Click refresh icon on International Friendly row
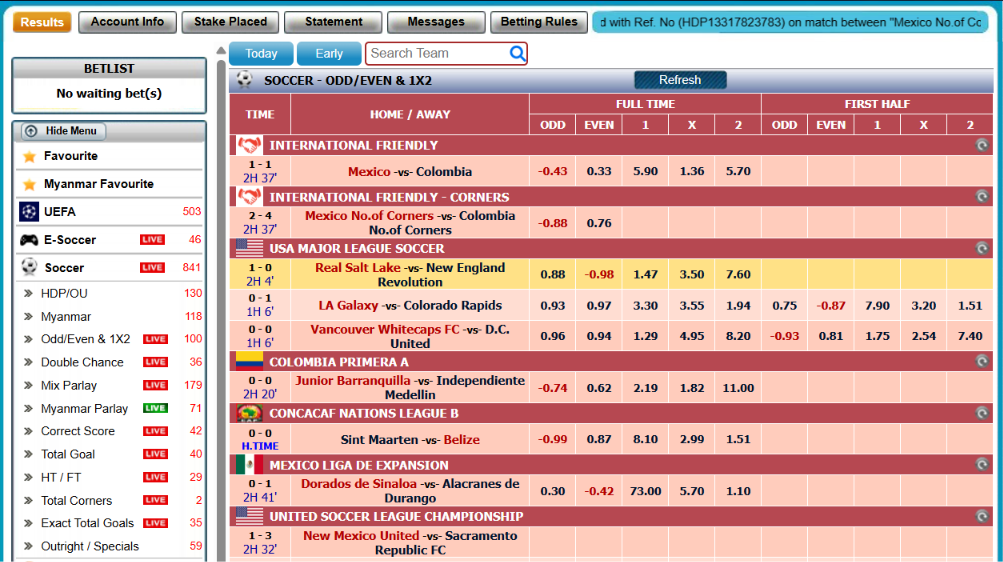This screenshot has height=562, width=1003. pyautogui.click(x=981, y=145)
